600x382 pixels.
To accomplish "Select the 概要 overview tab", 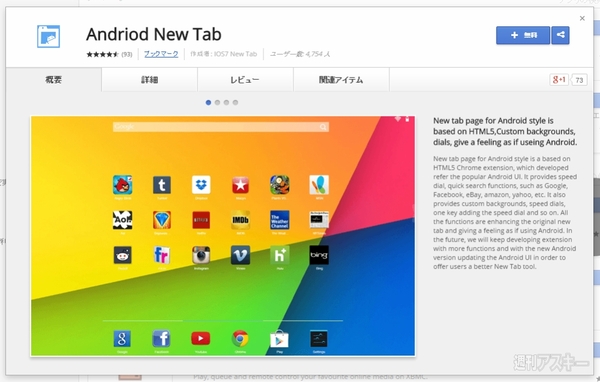I will pyautogui.click(x=54, y=80).
